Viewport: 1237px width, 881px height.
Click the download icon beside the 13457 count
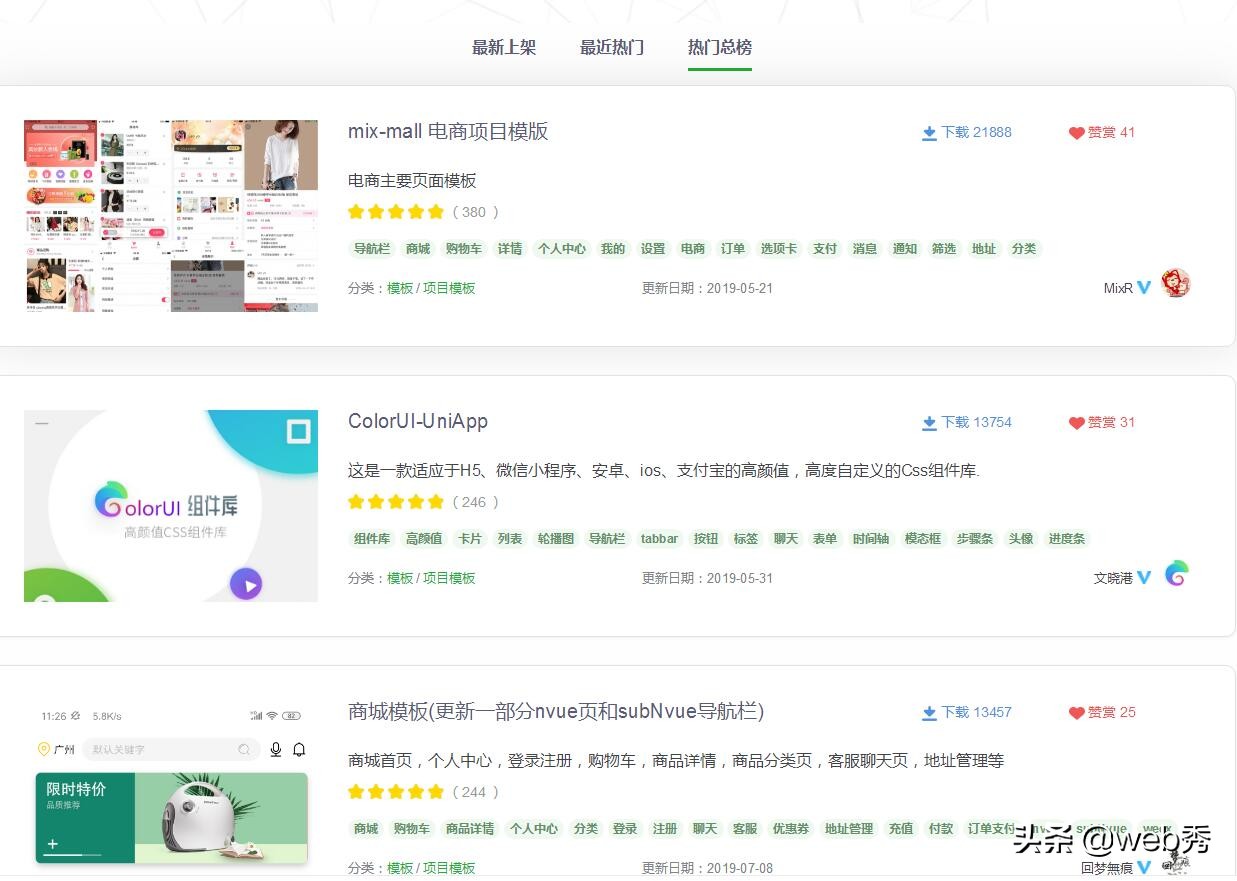pos(930,712)
